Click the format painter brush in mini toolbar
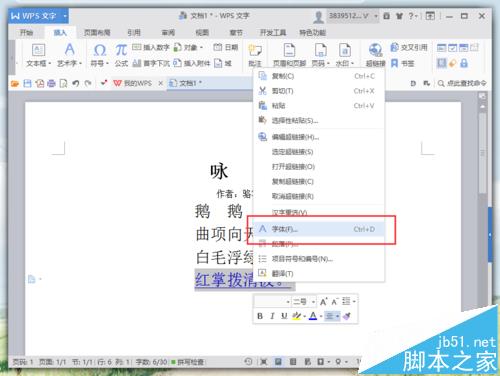The image size is (500, 376). tap(347, 316)
